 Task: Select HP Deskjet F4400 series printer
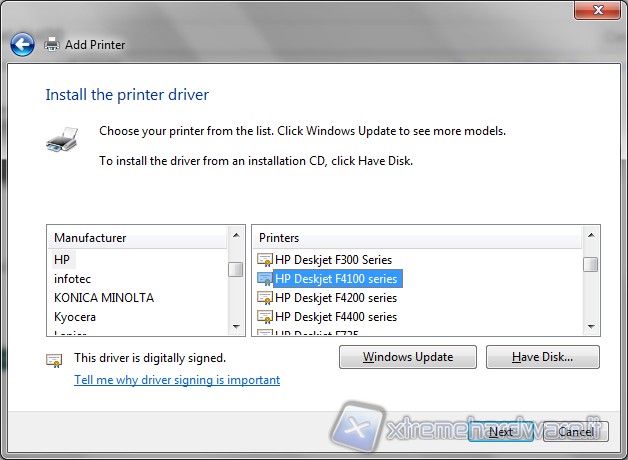[336, 317]
